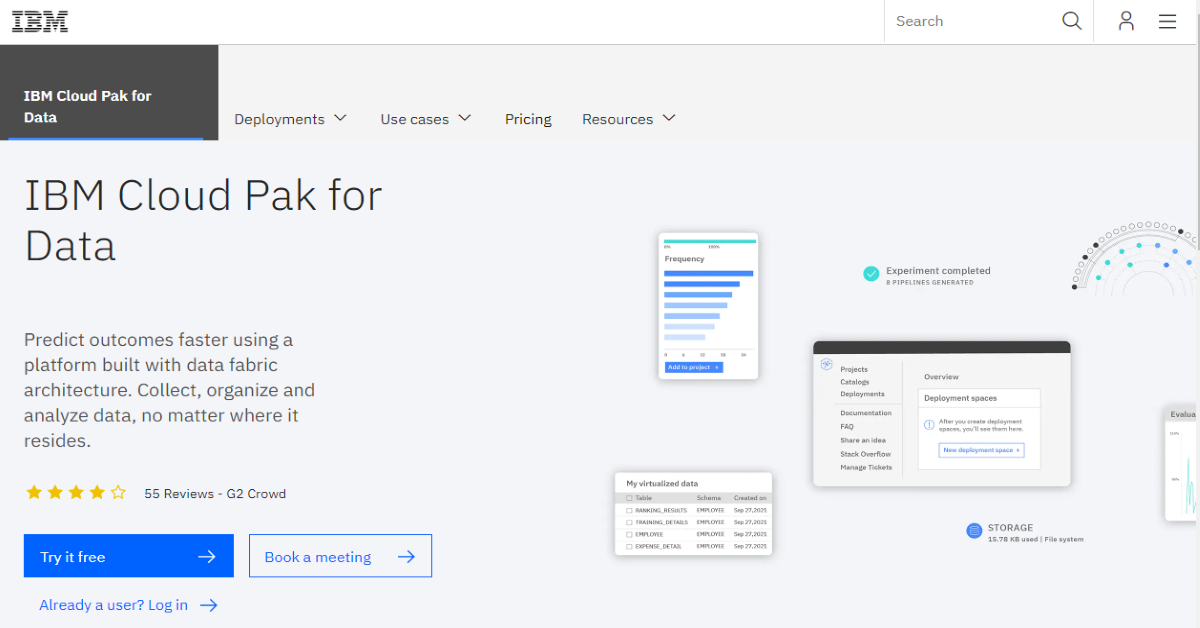Click Manage Tickets
The image size is (1200, 628).
pos(866,467)
